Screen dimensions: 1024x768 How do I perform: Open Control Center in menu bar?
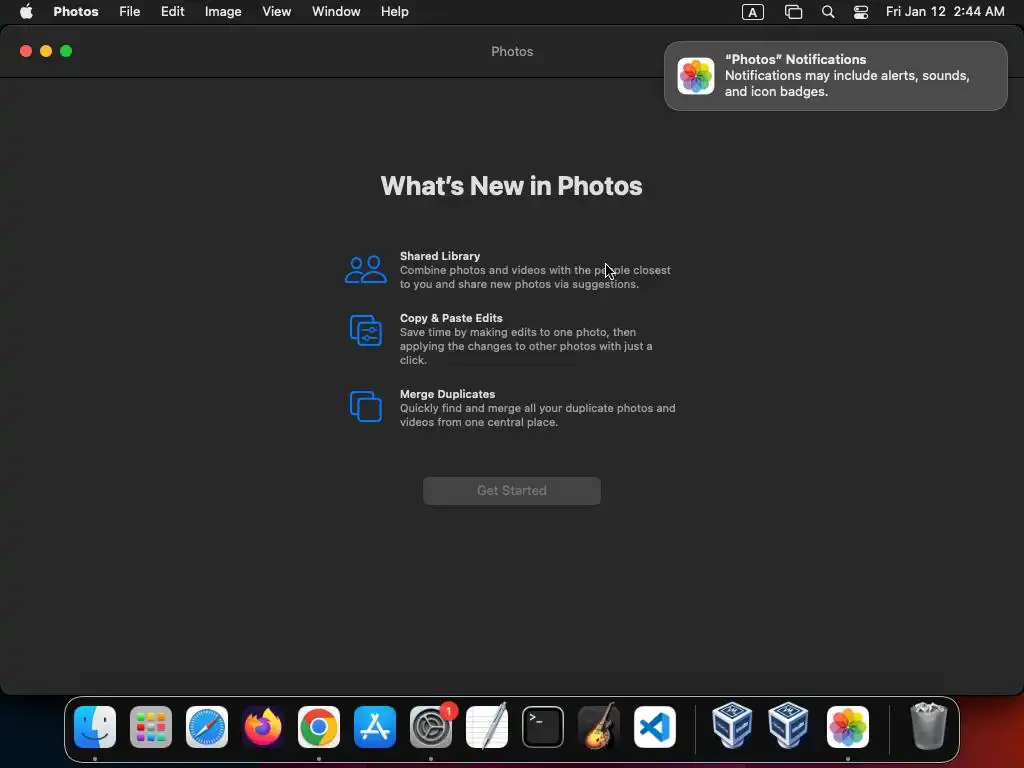click(861, 12)
